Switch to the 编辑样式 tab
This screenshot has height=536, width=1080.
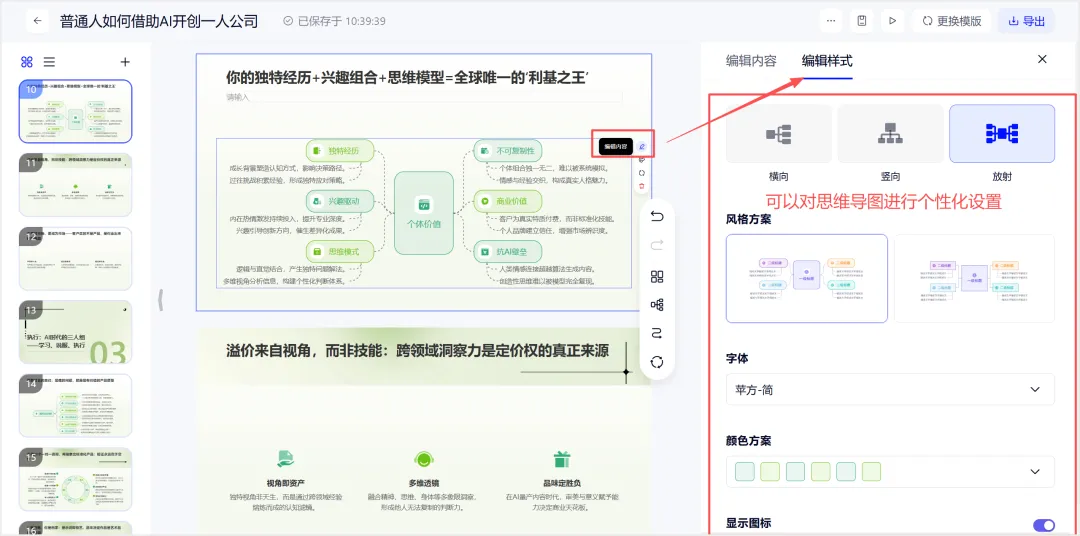click(x=827, y=61)
